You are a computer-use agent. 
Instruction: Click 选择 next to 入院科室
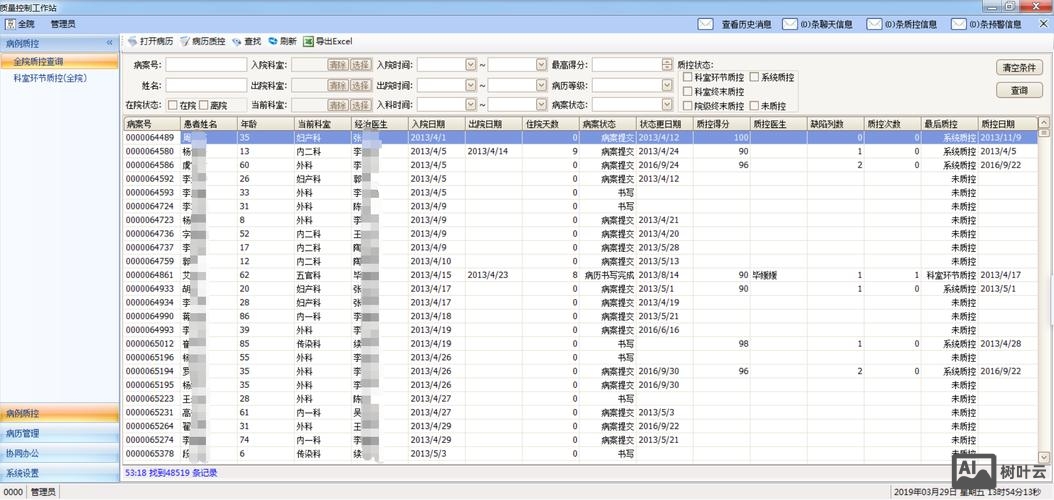(x=360, y=65)
